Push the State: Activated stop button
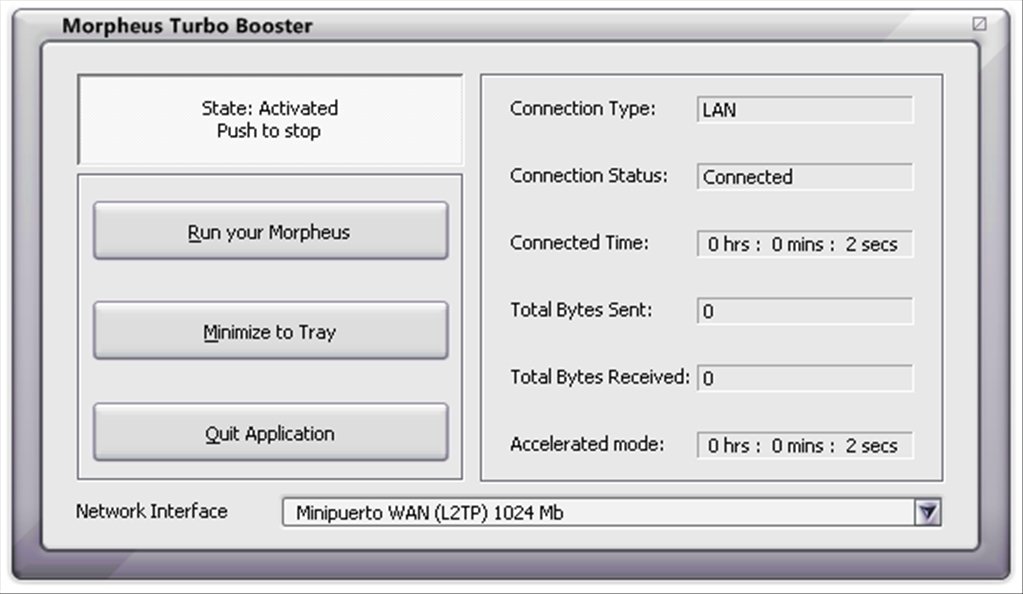This screenshot has width=1023, height=594. click(270, 119)
